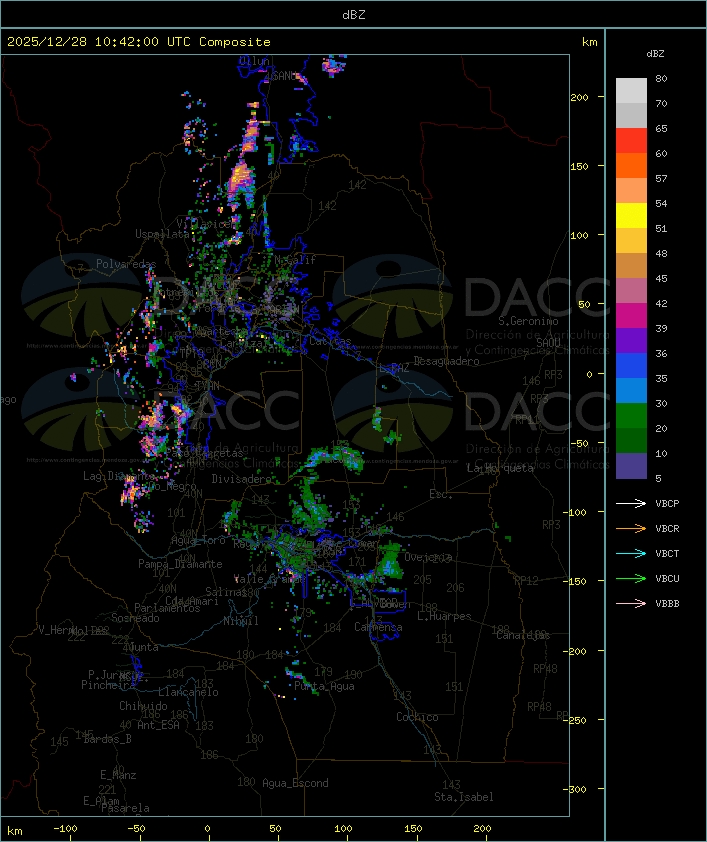This screenshot has height=842, width=707.
Task: Click the white VBCP arrow icon
Action: click(631, 503)
